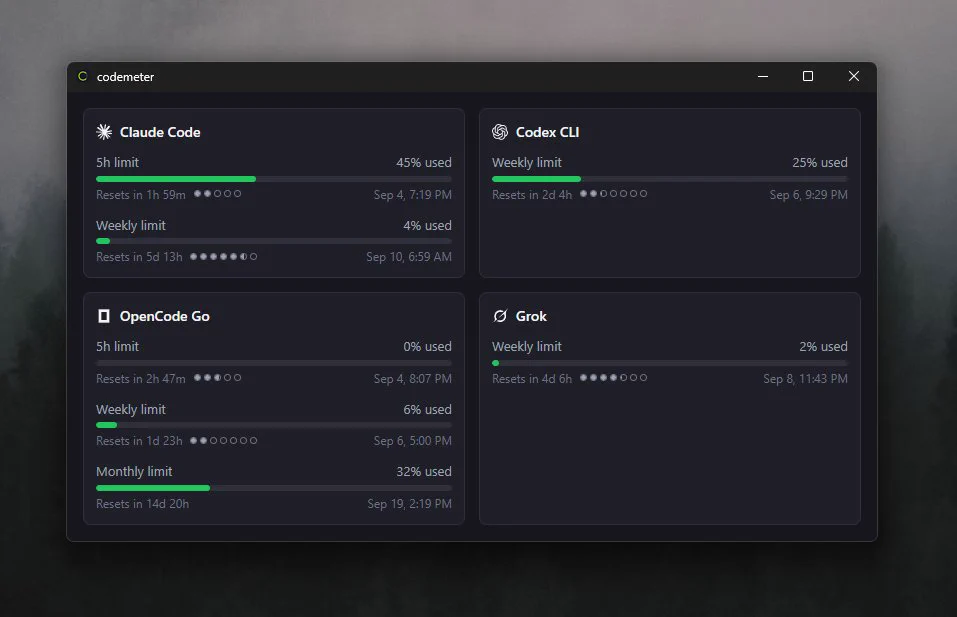Click the 6% used value
Viewport: 957px width, 617px height.
click(x=427, y=409)
